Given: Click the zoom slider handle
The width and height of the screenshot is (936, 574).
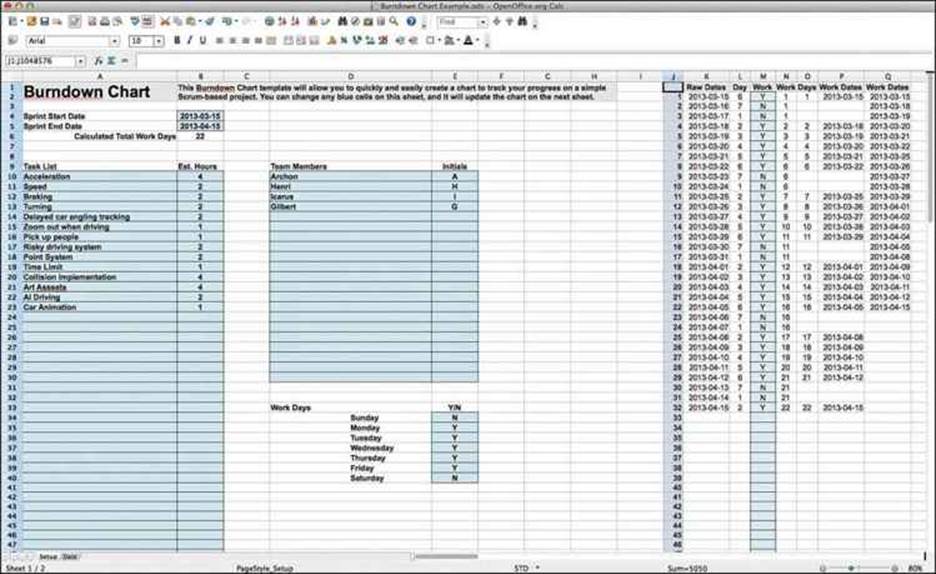Looking at the screenshot, I should pyautogui.click(x=851, y=568).
